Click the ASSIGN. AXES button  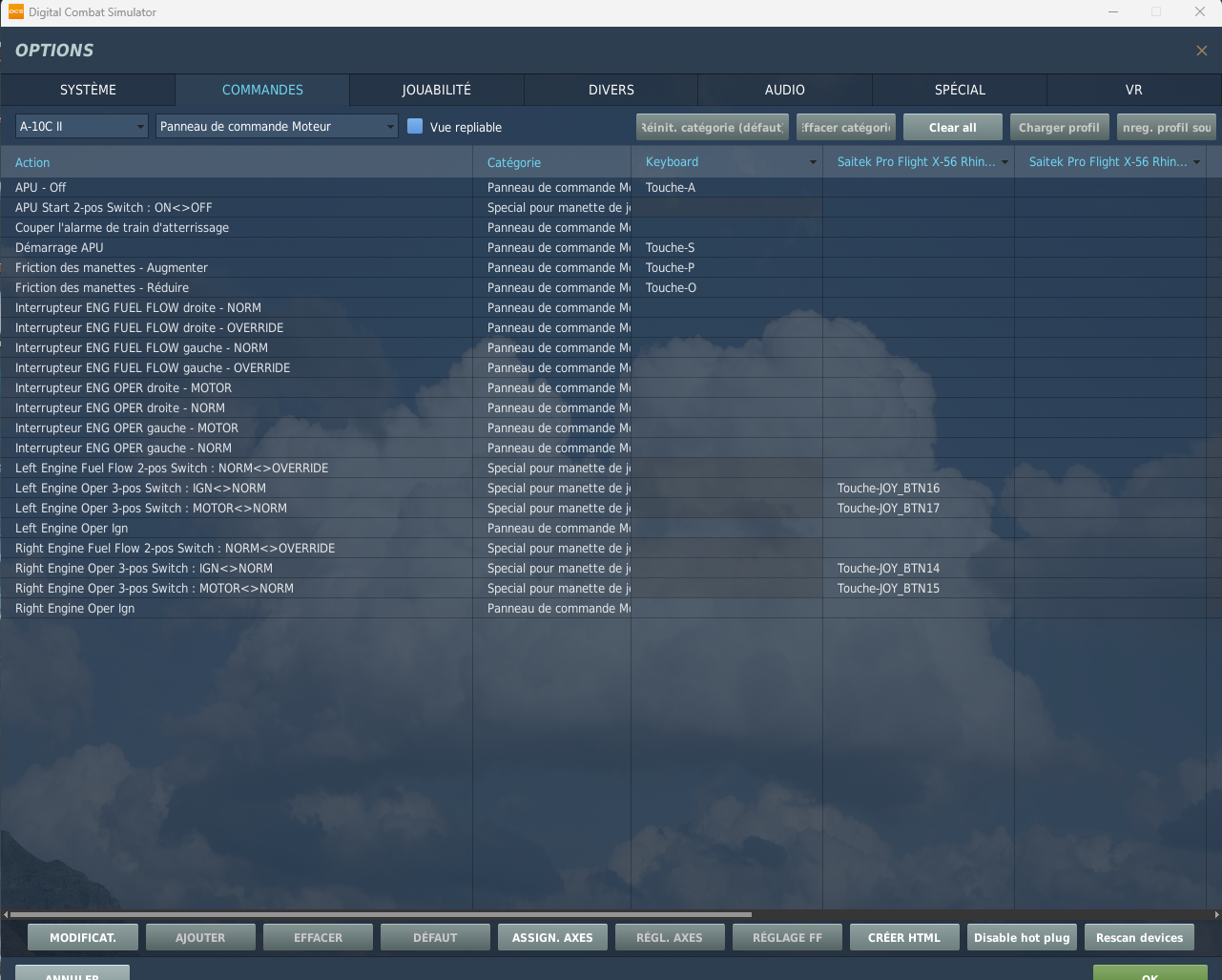tap(552, 937)
